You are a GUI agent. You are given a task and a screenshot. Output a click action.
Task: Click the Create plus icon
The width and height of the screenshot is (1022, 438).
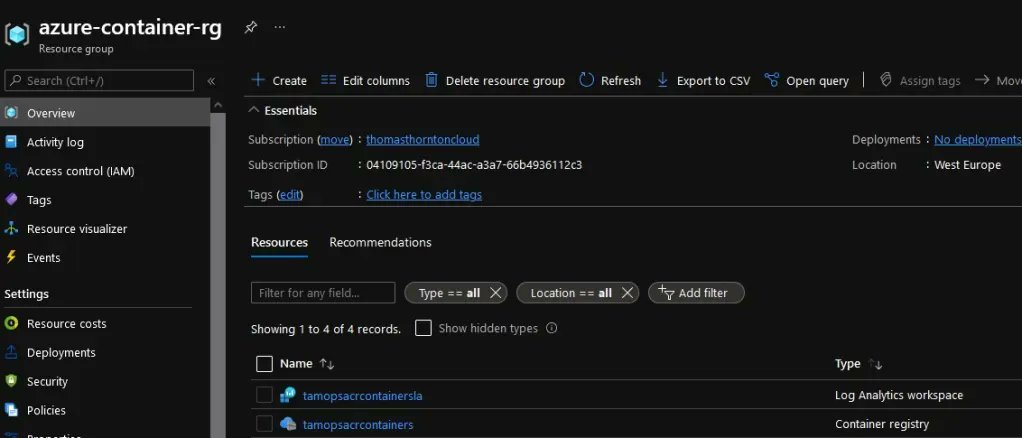(258, 80)
